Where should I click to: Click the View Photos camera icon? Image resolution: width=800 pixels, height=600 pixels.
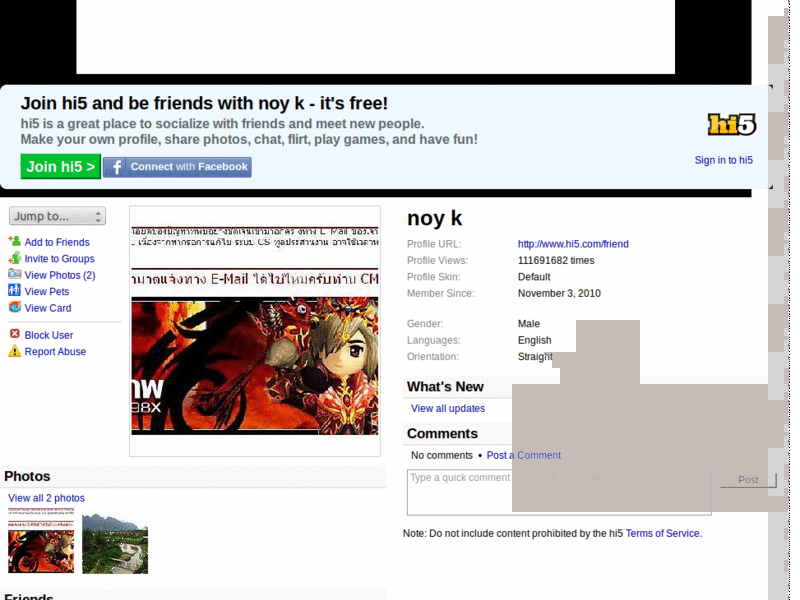[14, 274]
